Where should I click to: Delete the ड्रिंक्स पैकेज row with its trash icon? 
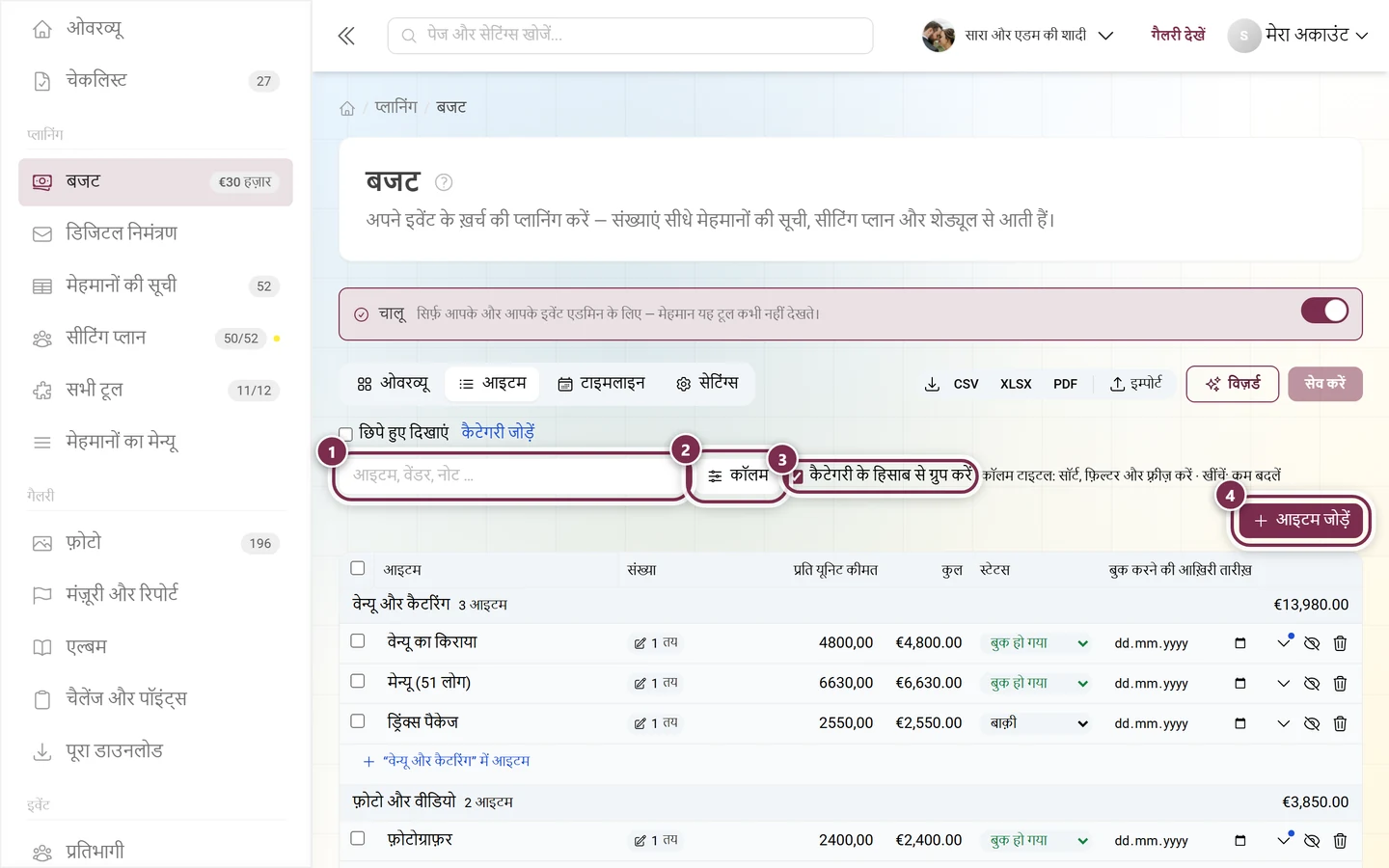(x=1340, y=723)
